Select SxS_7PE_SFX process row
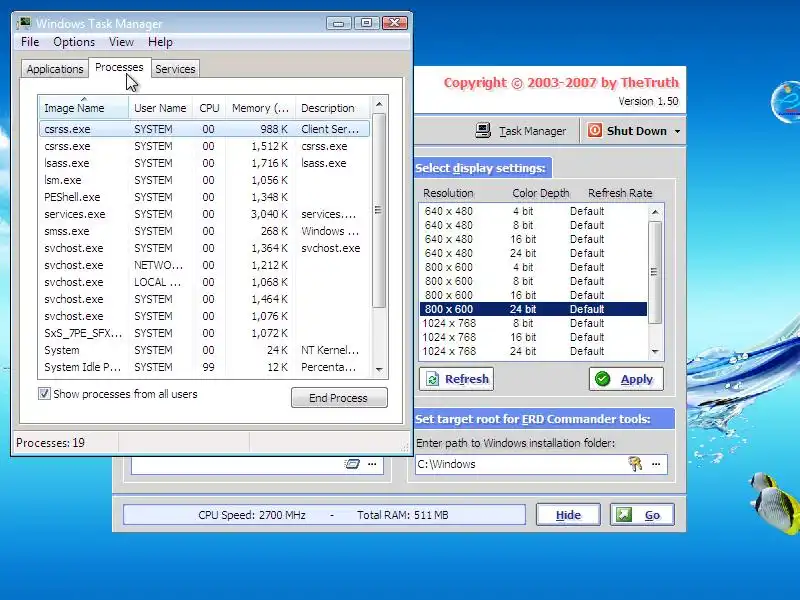Viewport: 800px width, 600px height. tap(204, 333)
